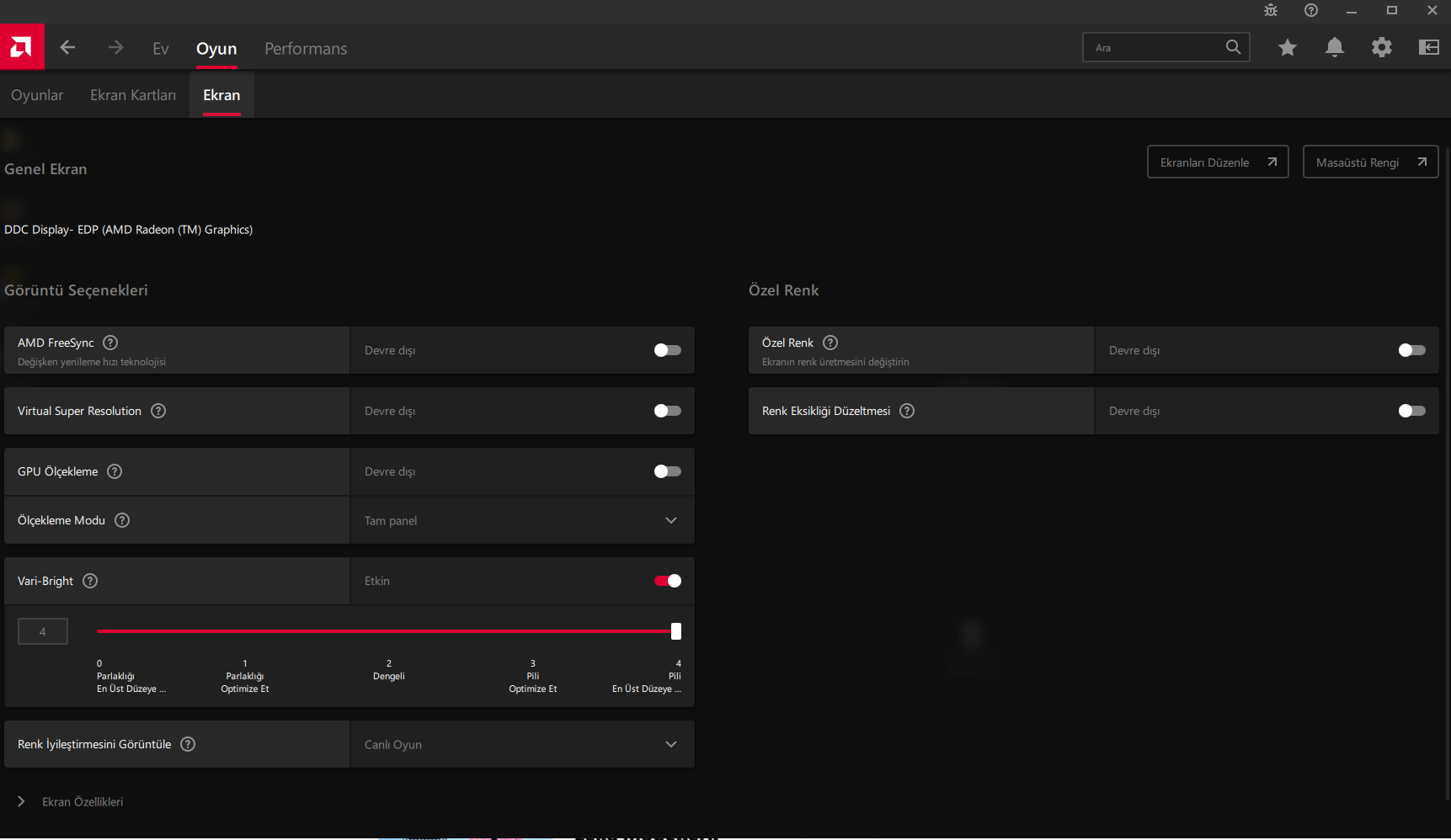Switch to the Ev tab

pyautogui.click(x=161, y=49)
